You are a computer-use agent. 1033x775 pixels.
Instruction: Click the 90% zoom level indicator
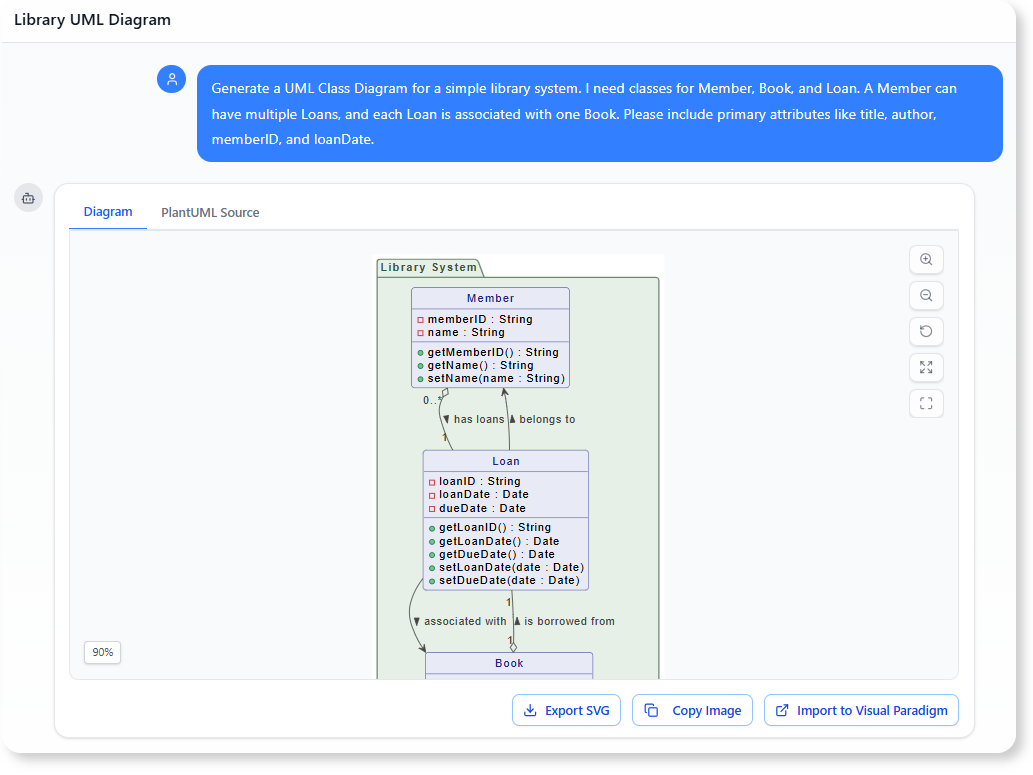102,652
